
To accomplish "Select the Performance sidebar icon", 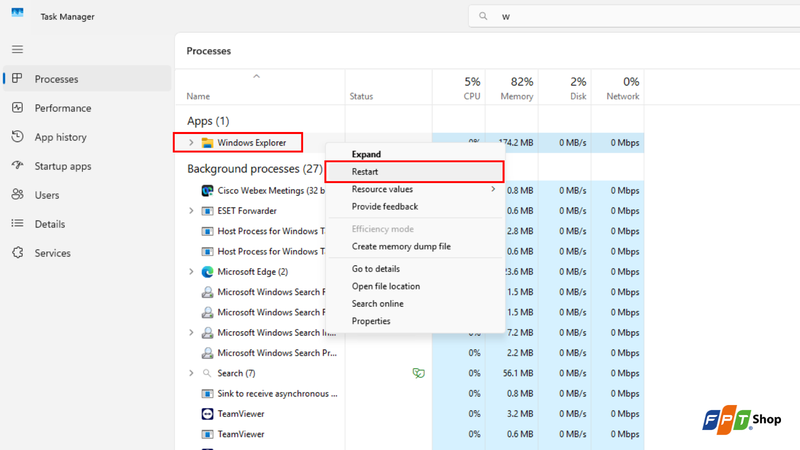I will pyautogui.click(x=17, y=107).
